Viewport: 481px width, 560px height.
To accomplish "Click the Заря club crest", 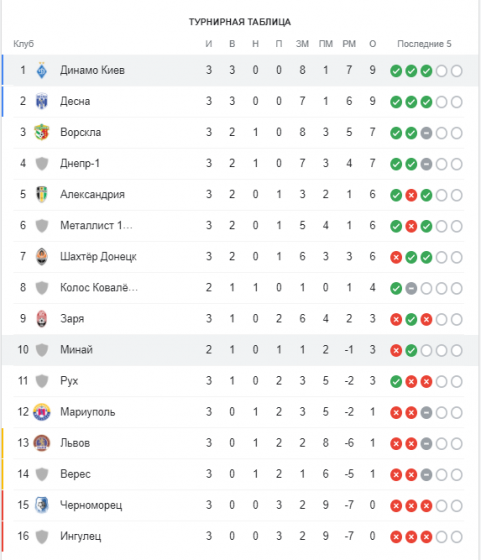I will click(42, 319).
